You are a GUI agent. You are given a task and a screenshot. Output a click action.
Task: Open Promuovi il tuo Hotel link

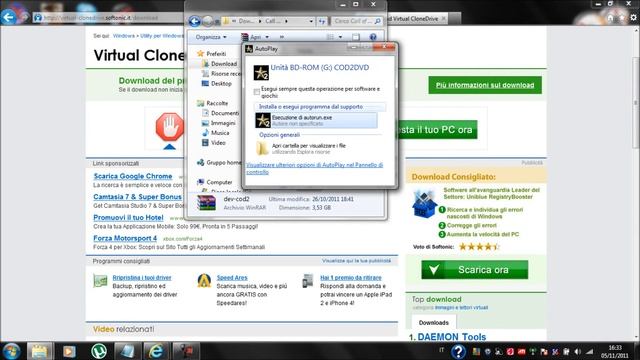(128, 218)
